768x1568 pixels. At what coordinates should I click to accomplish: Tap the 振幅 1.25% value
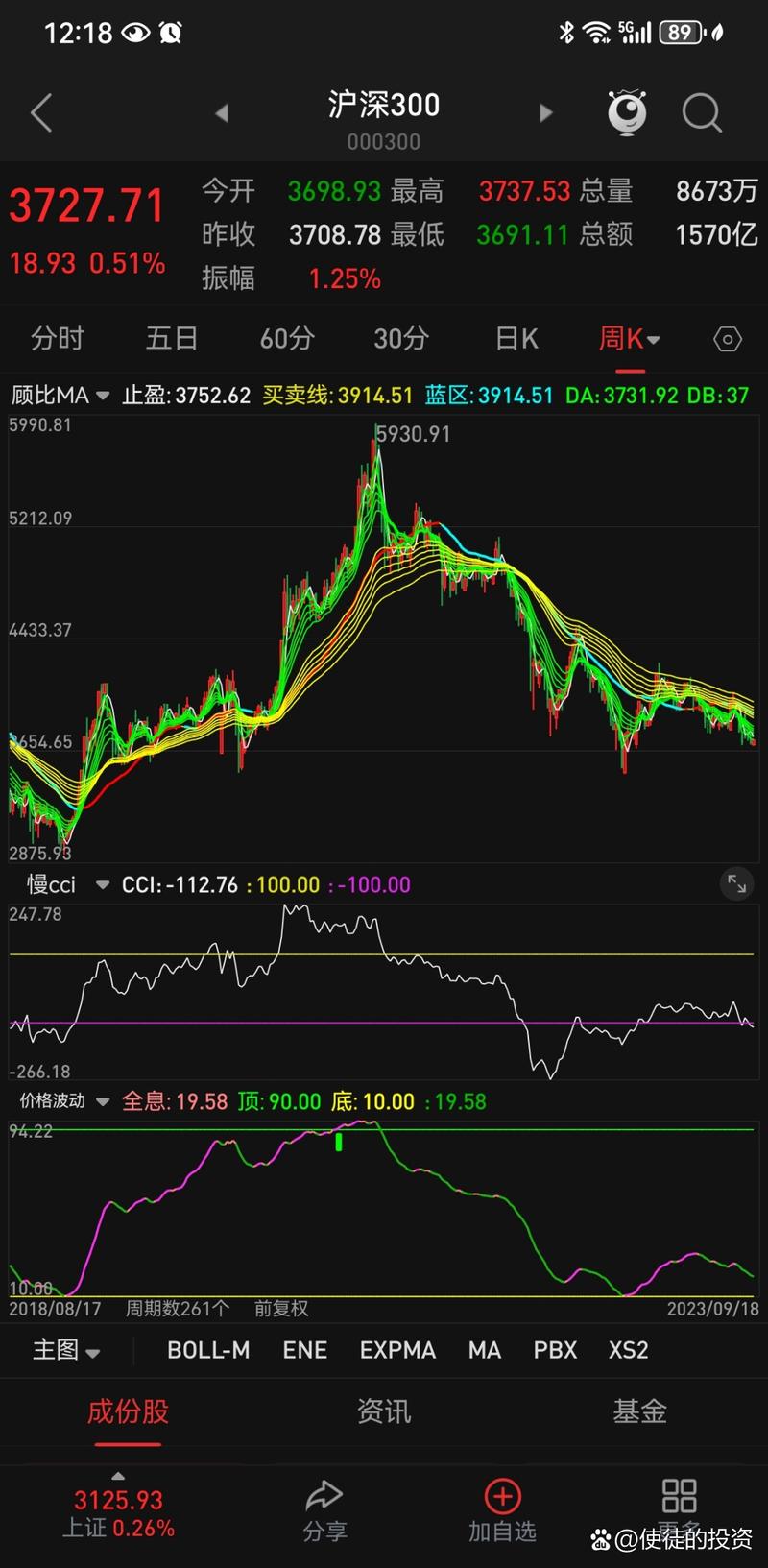click(x=345, y=279)
